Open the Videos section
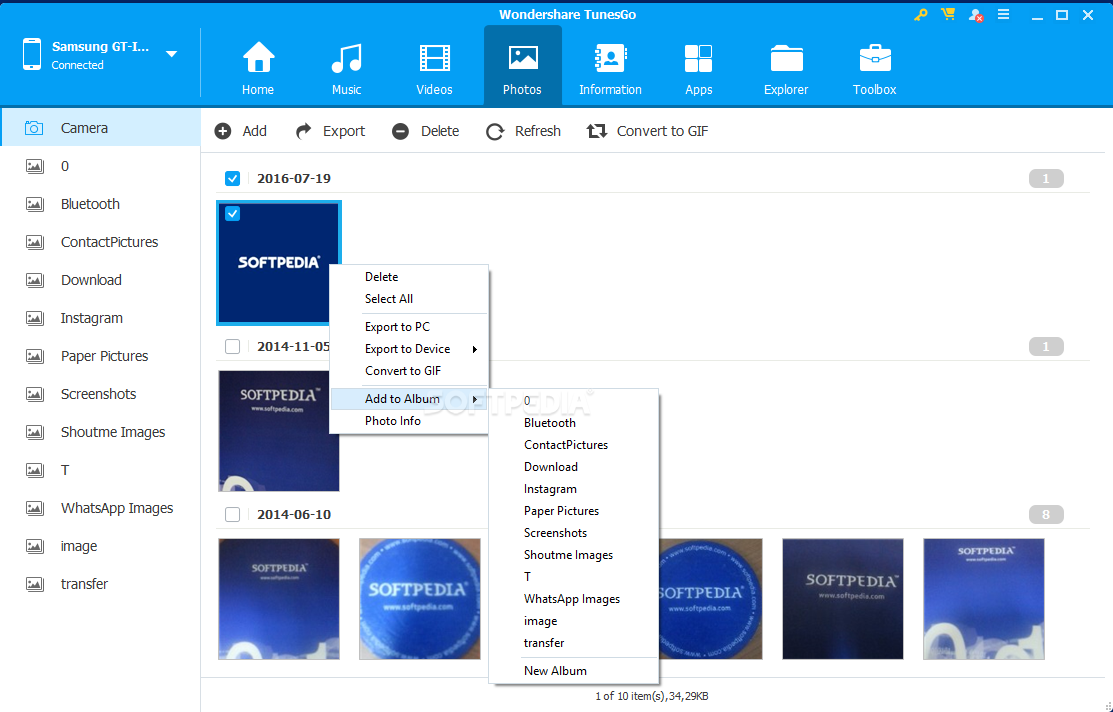This screenshot has height=712, width=1113. [434, 67]
